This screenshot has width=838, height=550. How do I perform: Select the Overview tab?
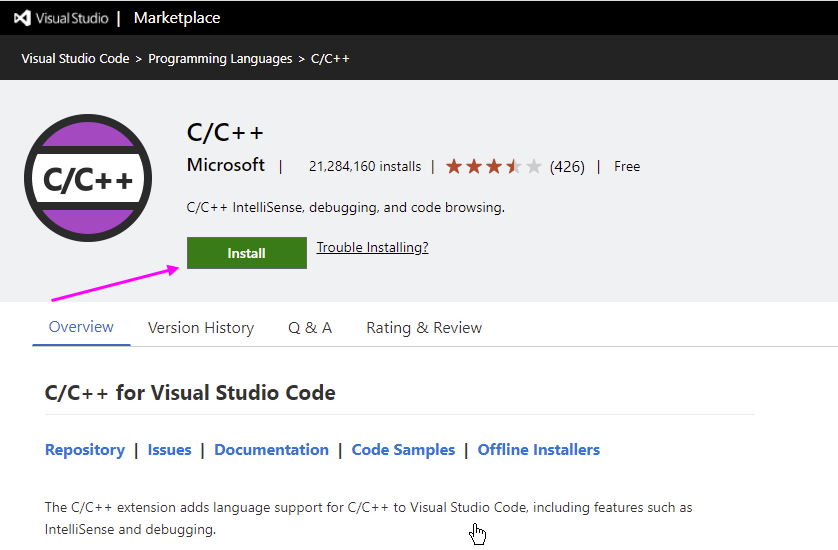tap(81, 327)
